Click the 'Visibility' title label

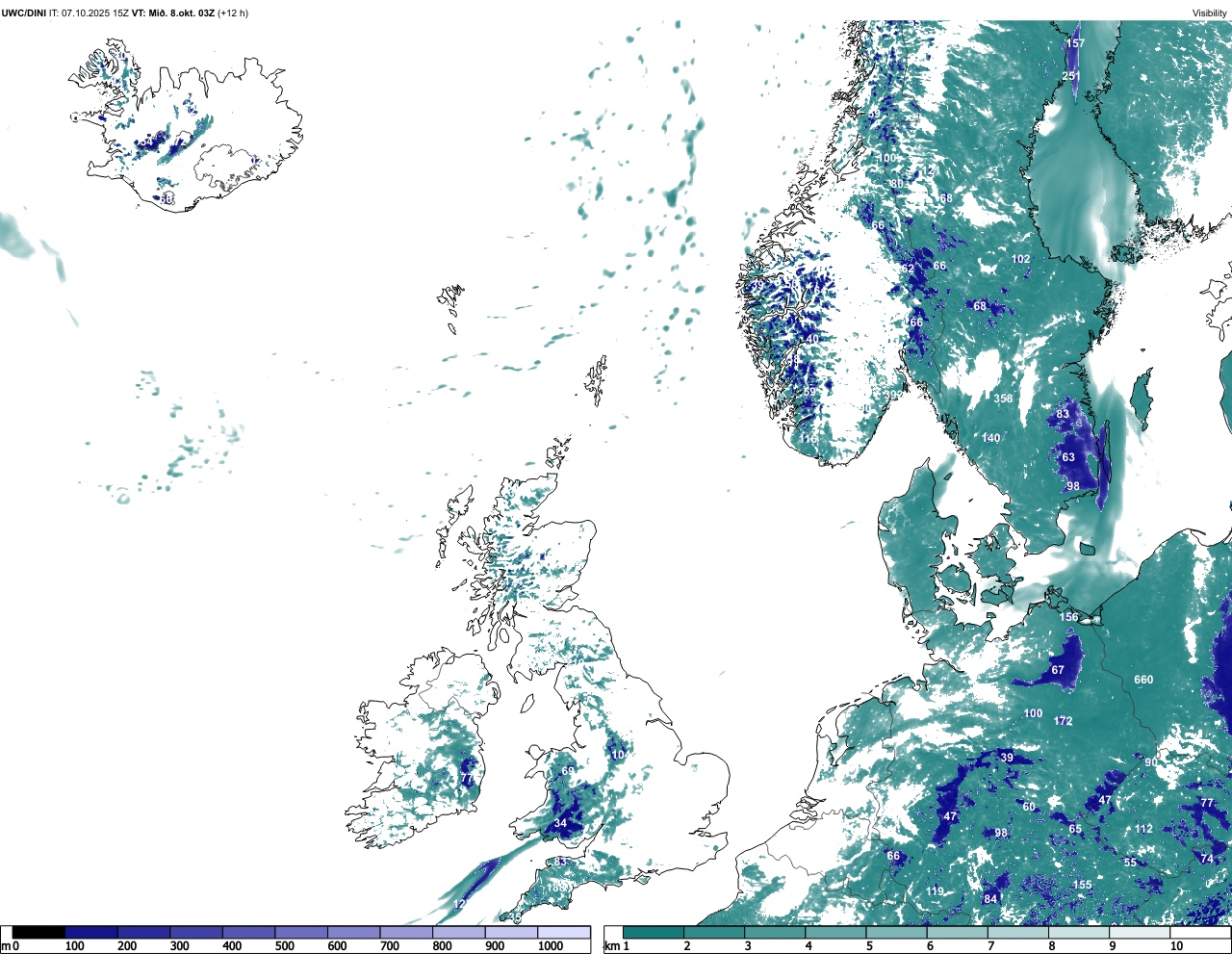[x=1209, y=13]
